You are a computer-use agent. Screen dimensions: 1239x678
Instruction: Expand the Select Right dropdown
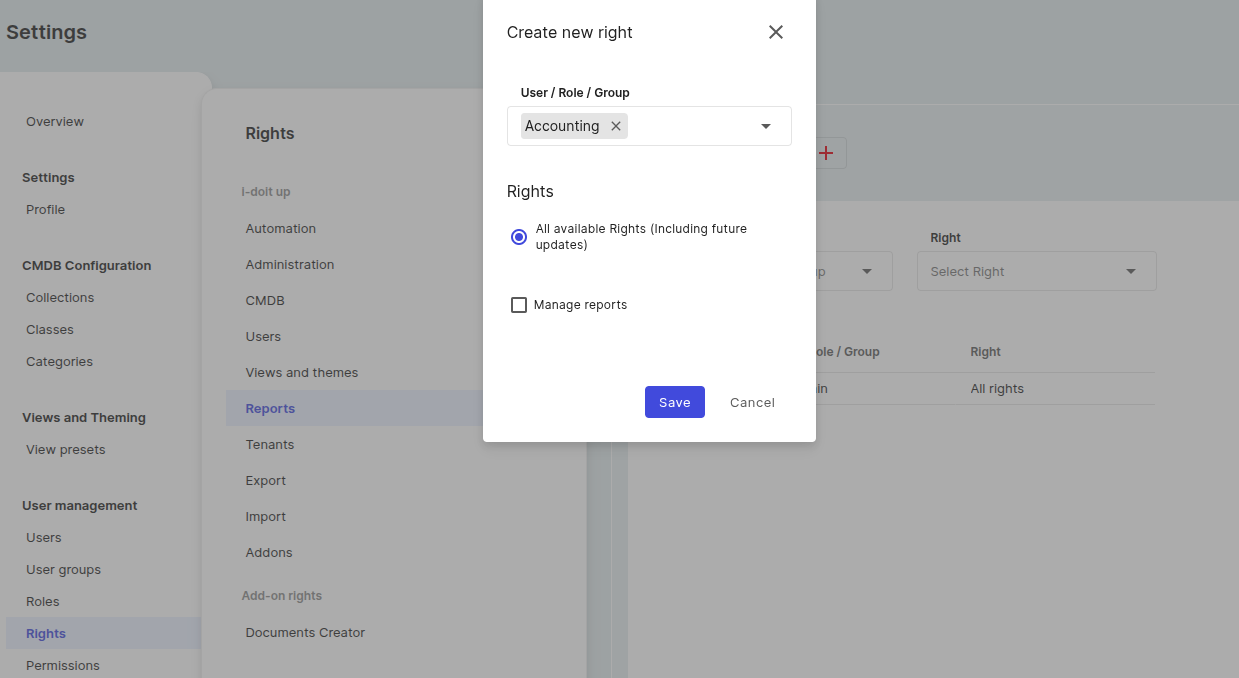tap(1036, 271)
